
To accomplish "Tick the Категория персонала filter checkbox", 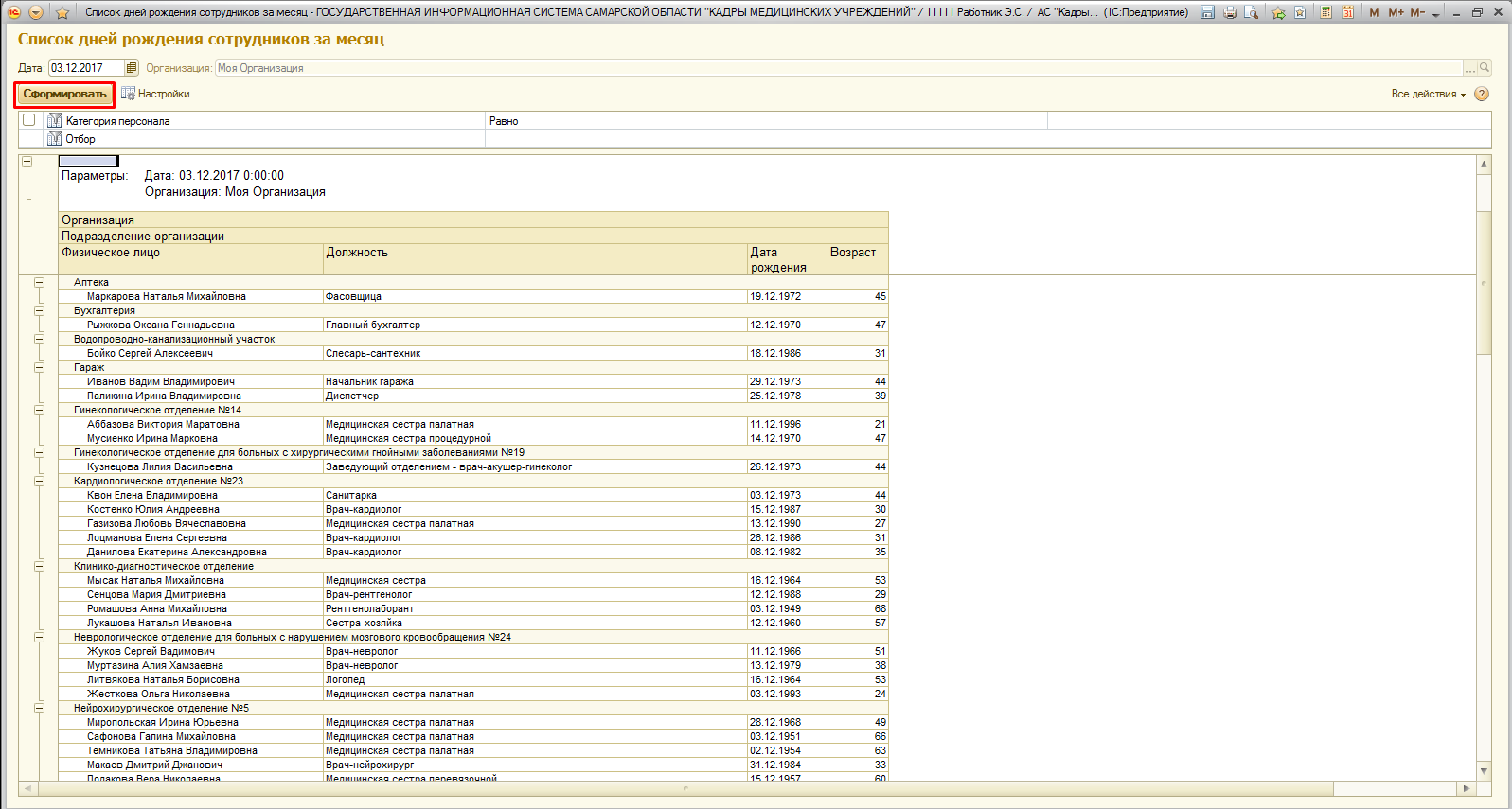I will [x=28, y=120].
